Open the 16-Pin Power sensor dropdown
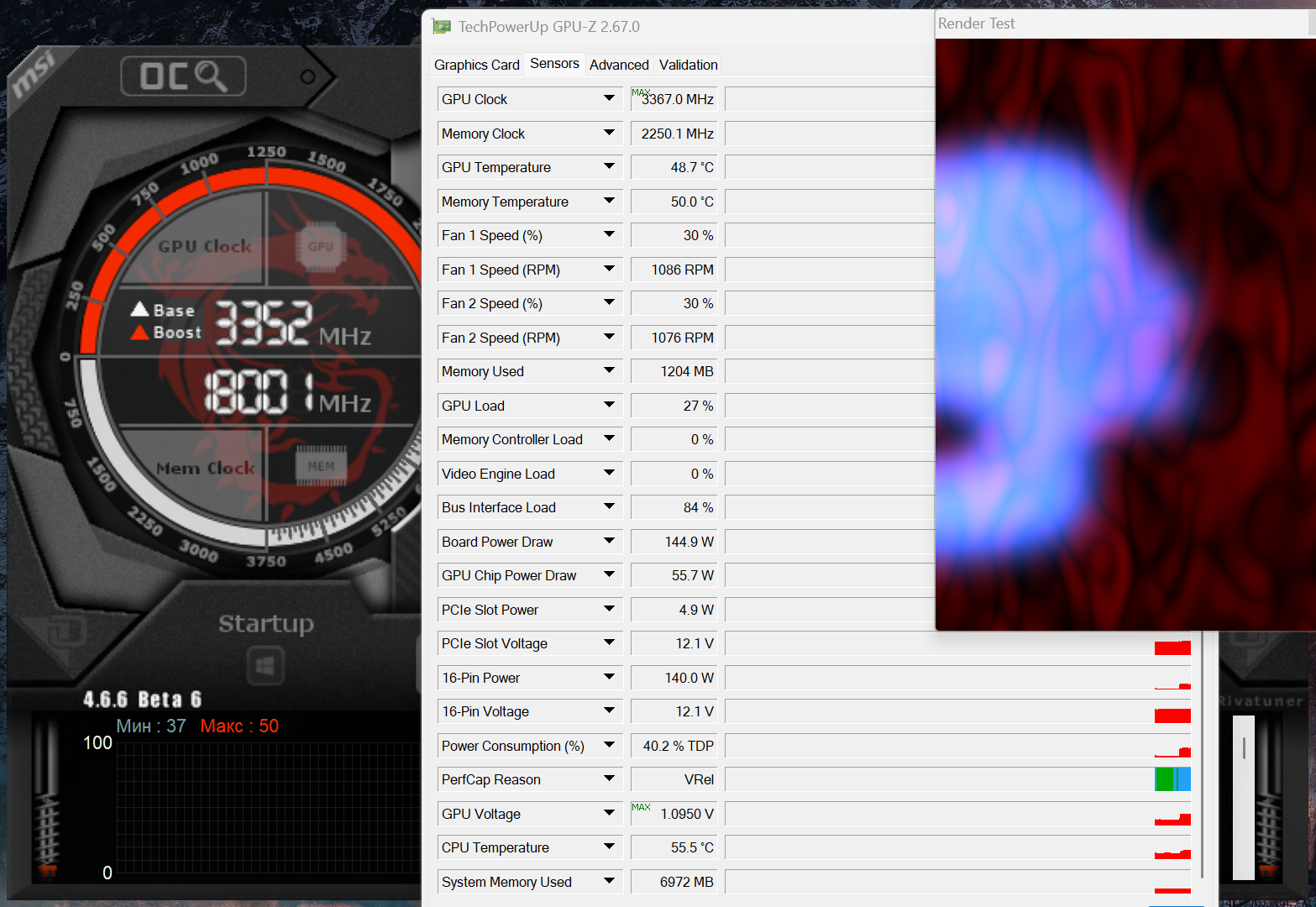Image resolution: width=1316 pixels, height=907 pixels. click(610, 678)
